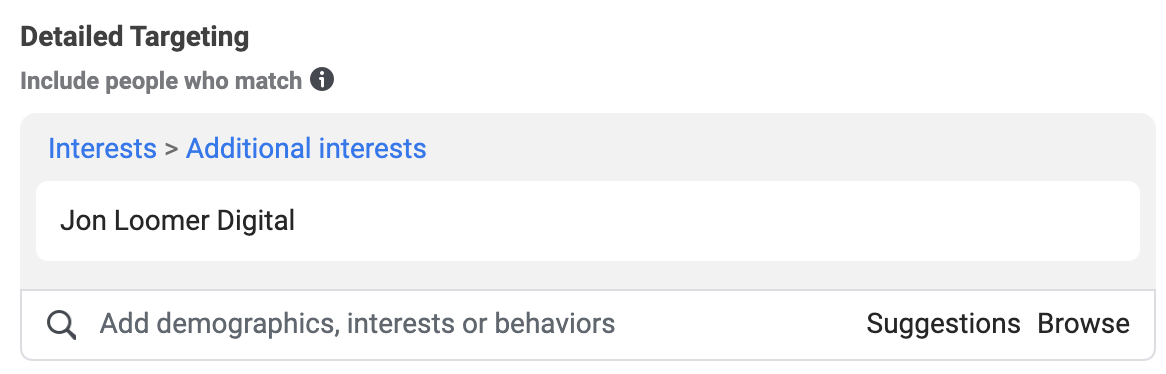Click the magnifying glass search icon

(x=62, y=325)
